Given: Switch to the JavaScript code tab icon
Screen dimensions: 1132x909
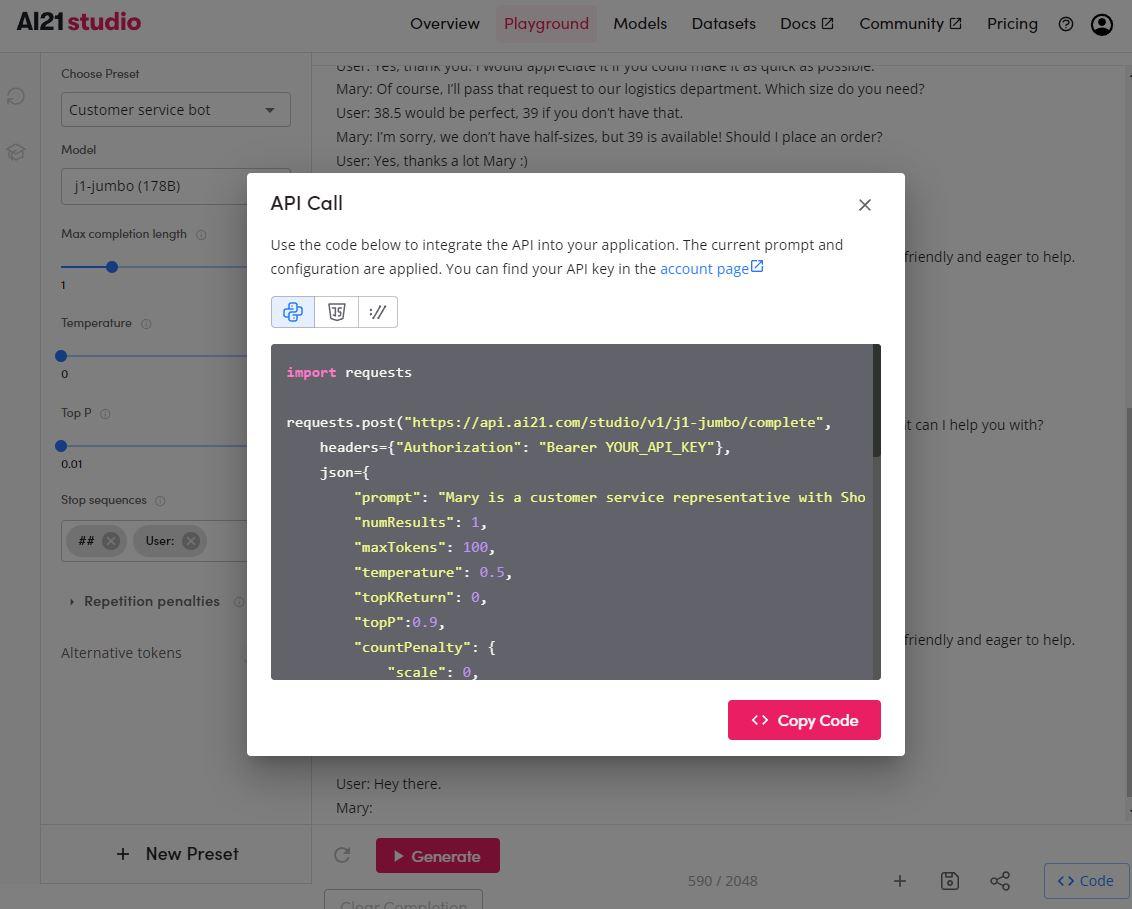Looking at the screenshot, I should [x=336, y=312].
